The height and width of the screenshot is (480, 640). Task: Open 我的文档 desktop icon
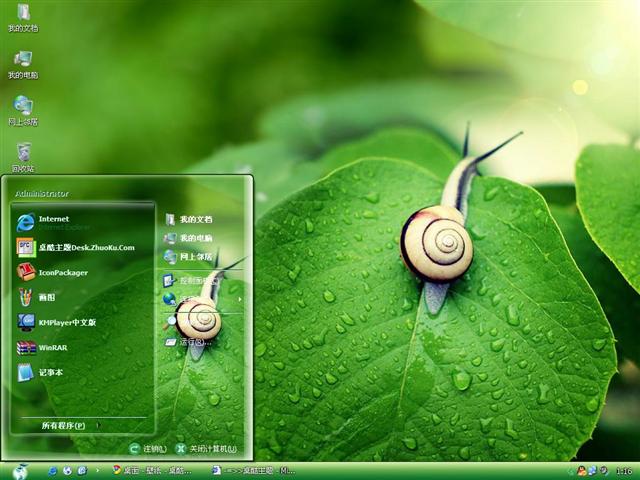click(23, 16)
